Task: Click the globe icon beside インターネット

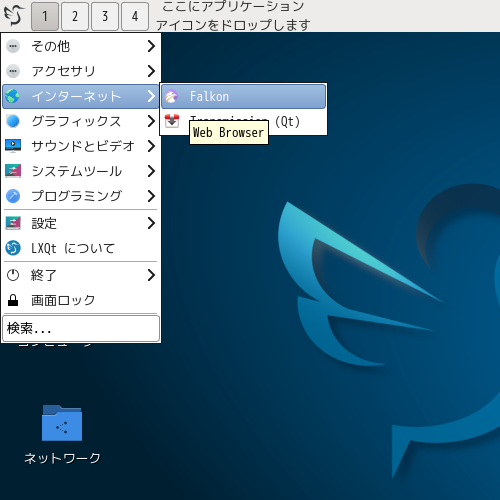Action: tap(13, 96)
